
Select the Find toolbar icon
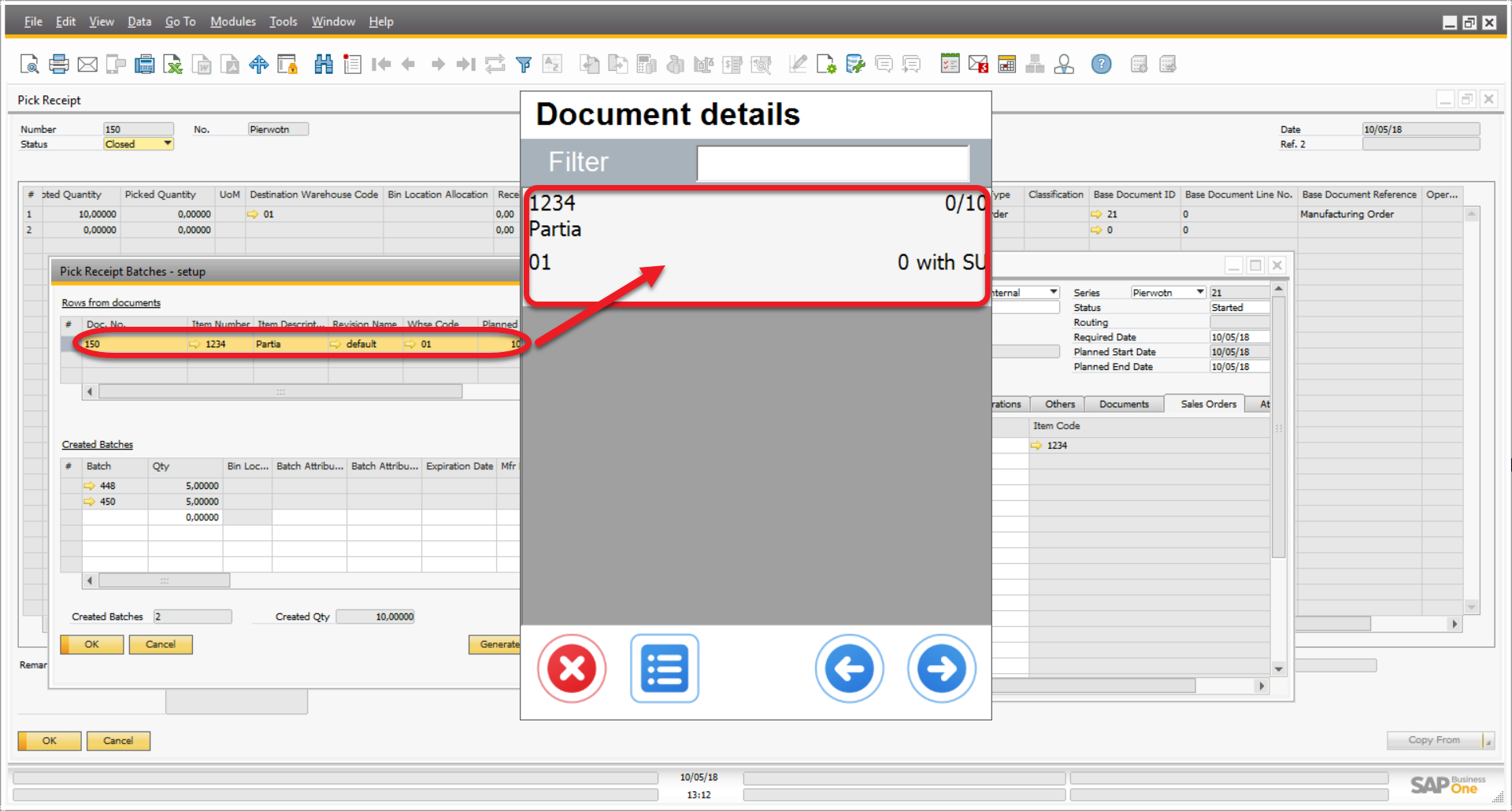(324, 64)
